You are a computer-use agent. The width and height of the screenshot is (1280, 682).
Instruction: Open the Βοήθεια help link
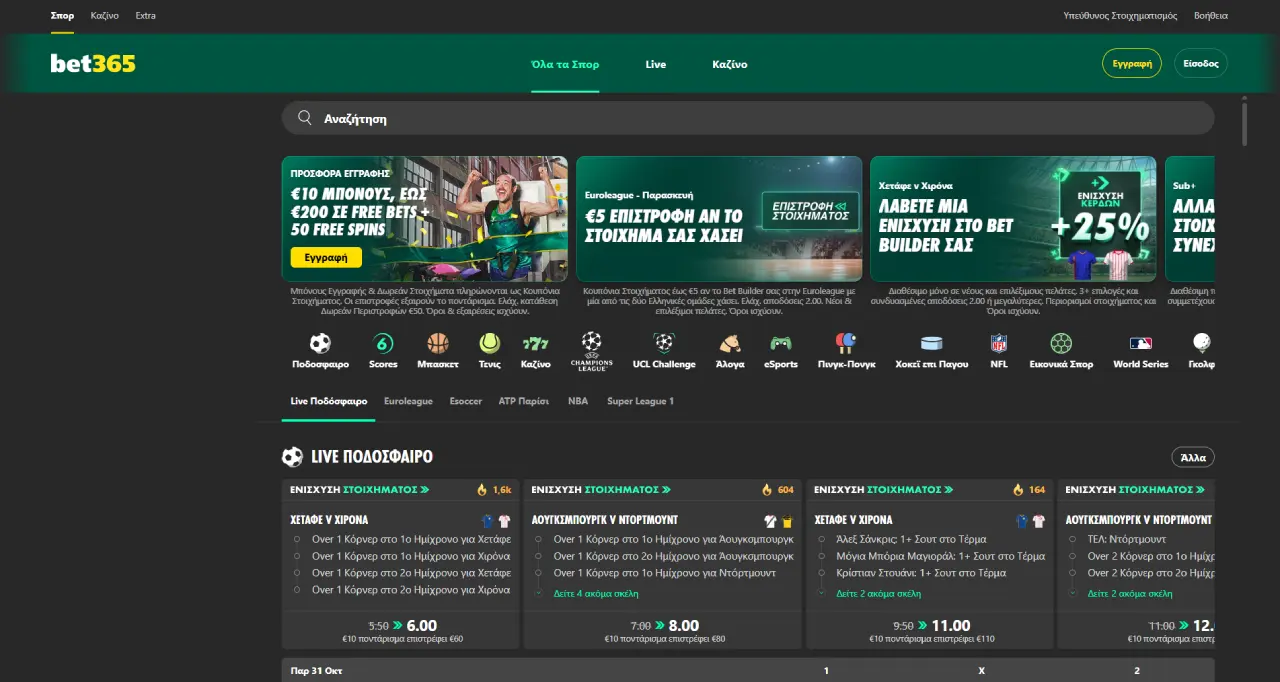(1211, 16)
